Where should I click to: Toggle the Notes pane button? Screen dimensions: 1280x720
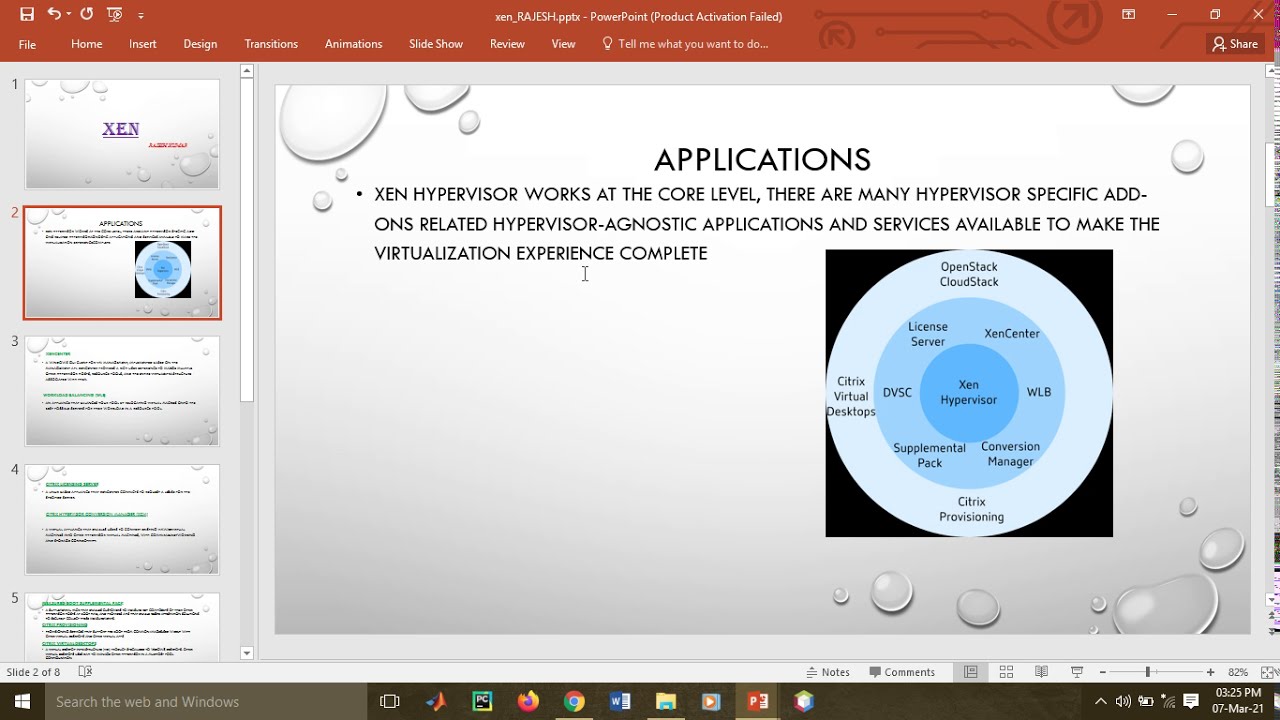pyautogui.click(x=829, y=672)
